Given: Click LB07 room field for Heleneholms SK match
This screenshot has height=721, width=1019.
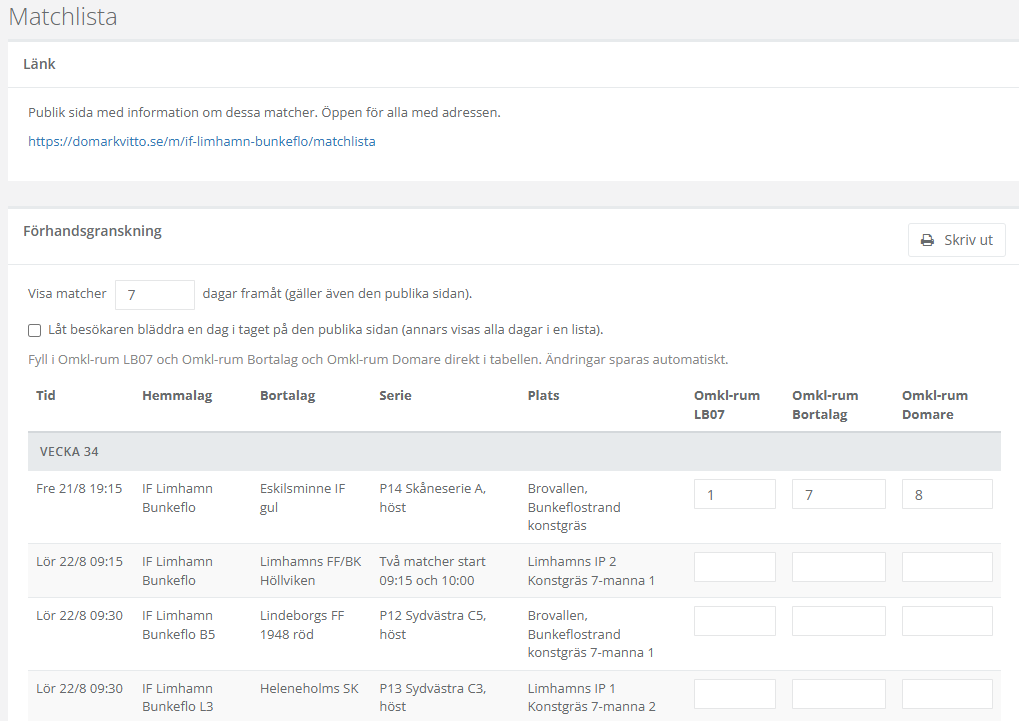Looking at the screenshot, I should click(734, 694).
